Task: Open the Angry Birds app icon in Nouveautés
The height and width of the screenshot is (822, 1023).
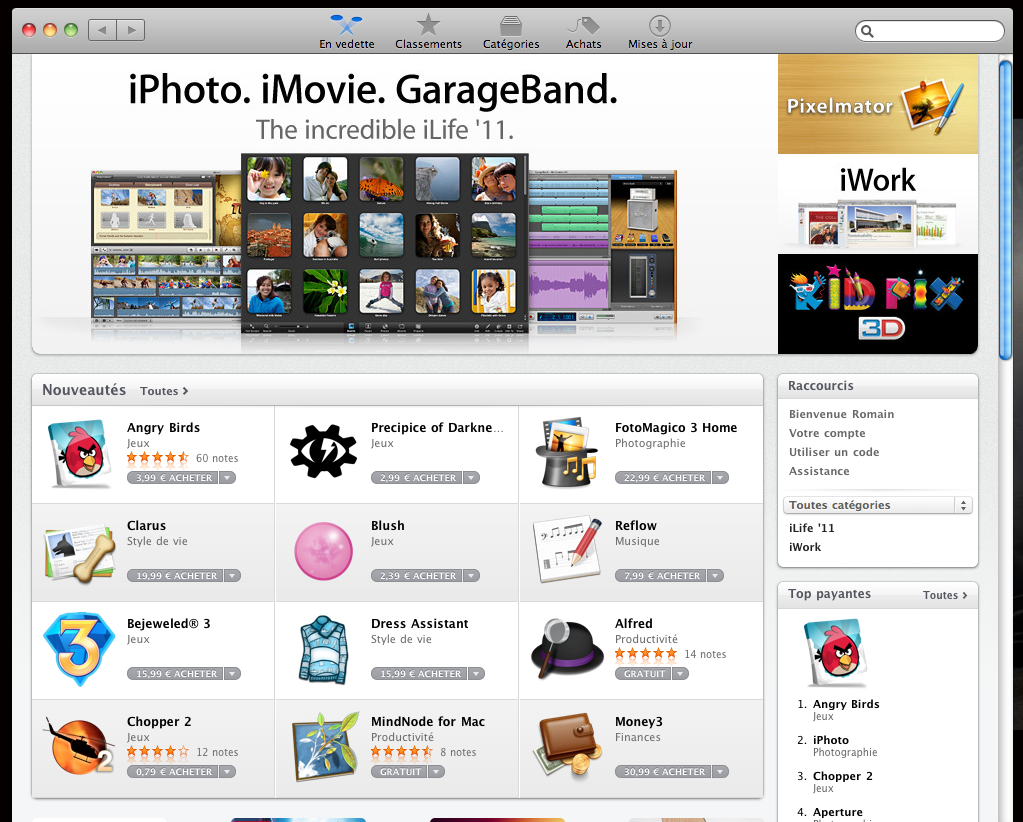Action: [78, 453]
